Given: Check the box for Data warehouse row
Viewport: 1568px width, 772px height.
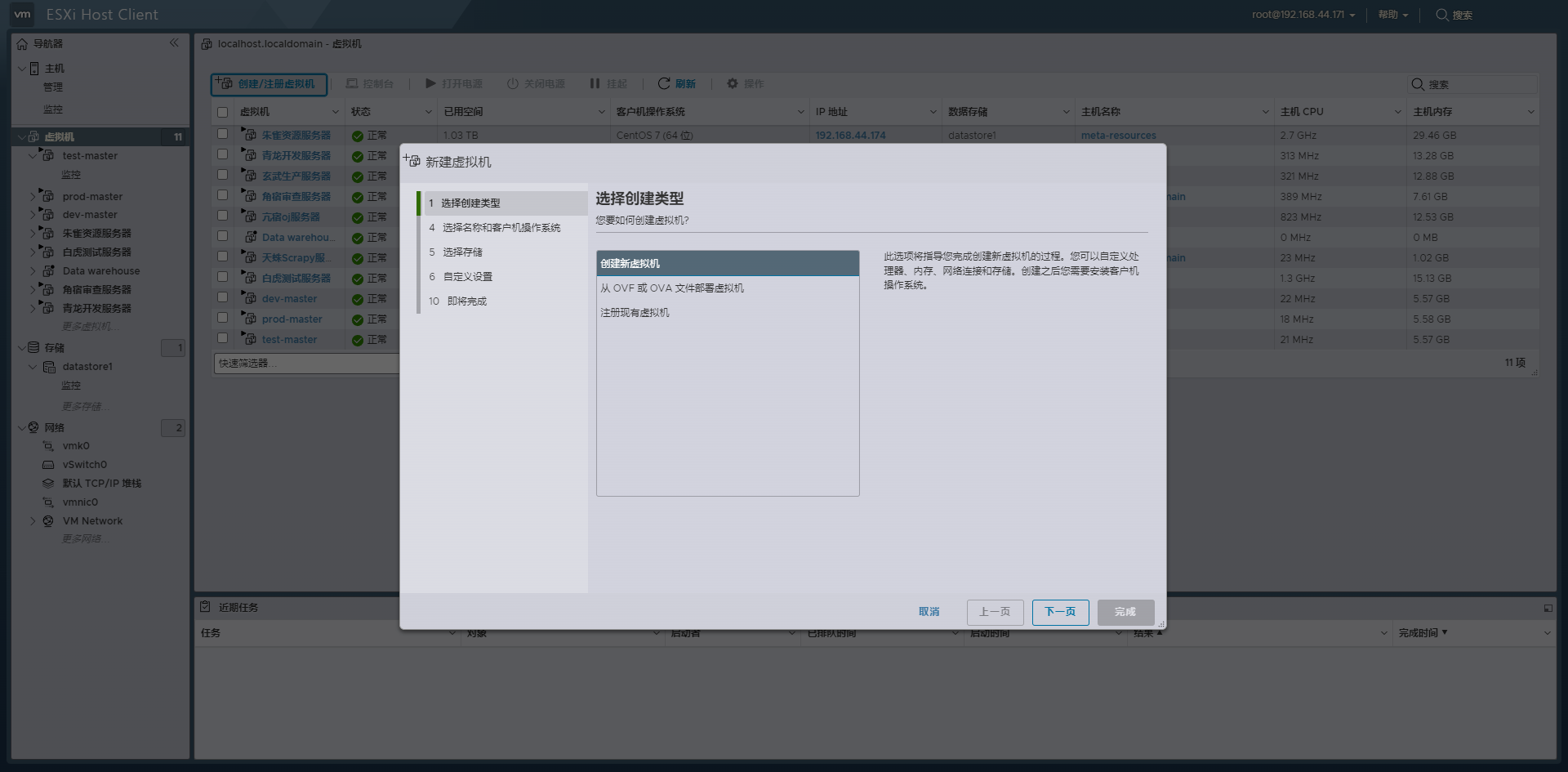Looking at the screenshot, I should click(x=222, y=235).
